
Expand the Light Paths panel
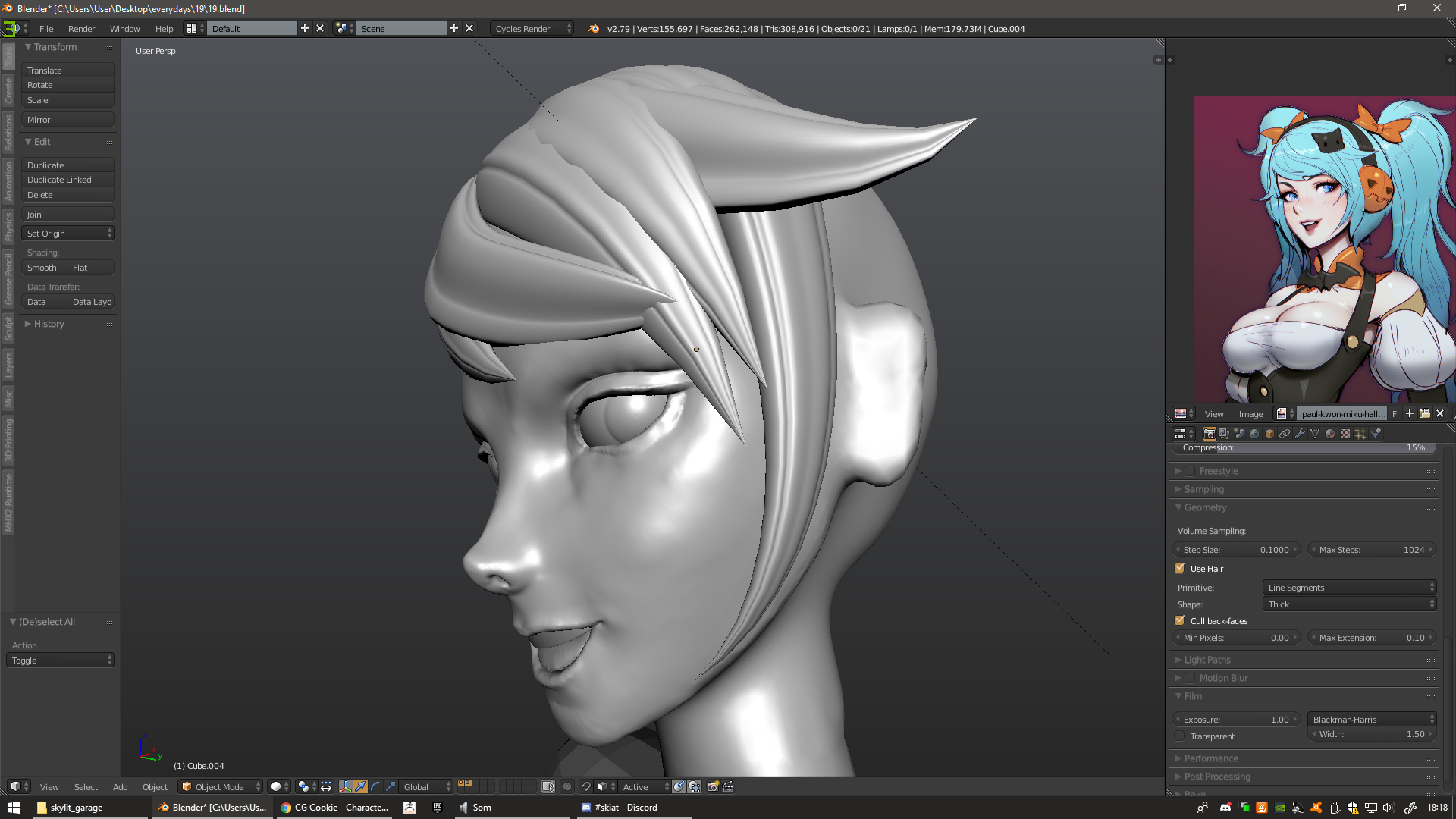(1207, 660)
